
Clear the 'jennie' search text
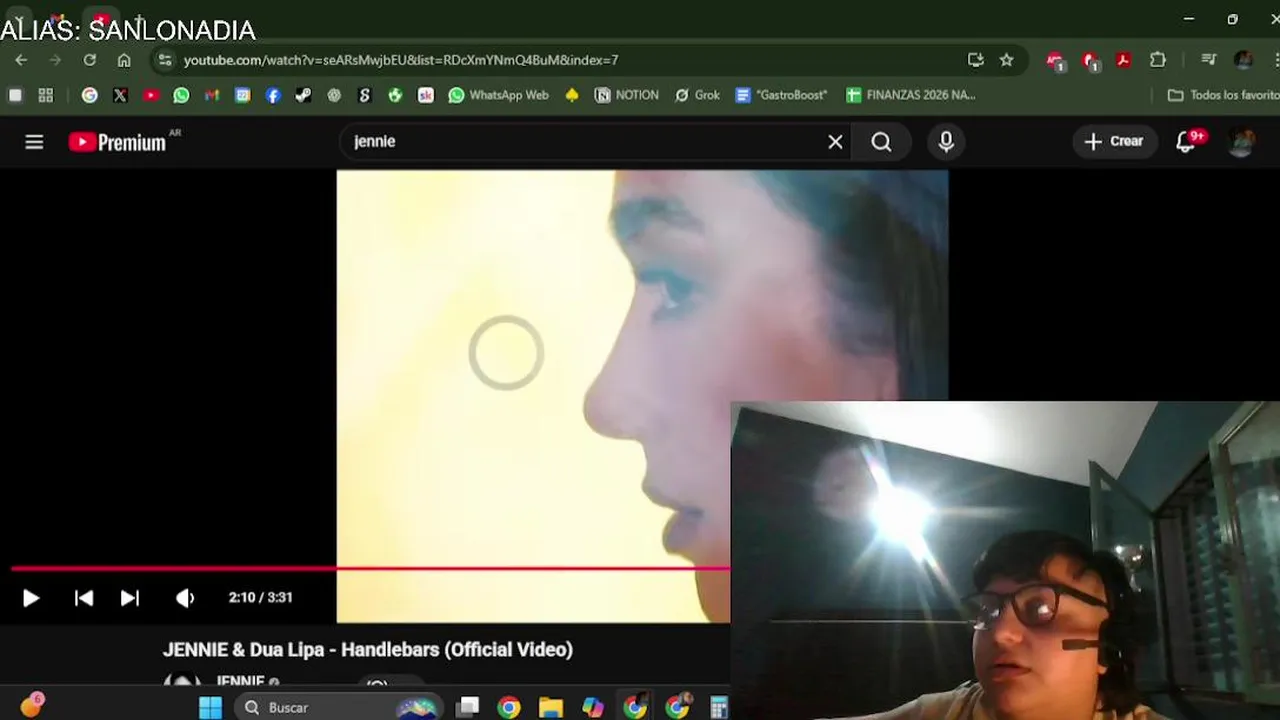tap(835, 142)
